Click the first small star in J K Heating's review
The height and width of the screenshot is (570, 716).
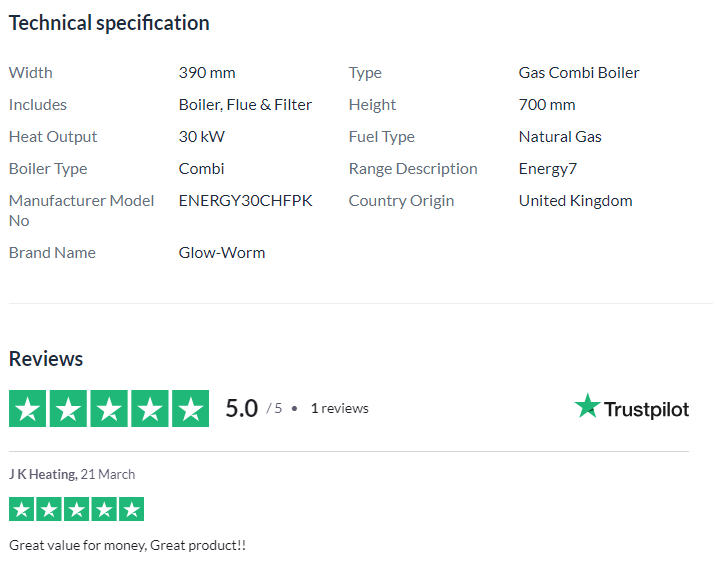pyautogui.click(x=21, y=509)
